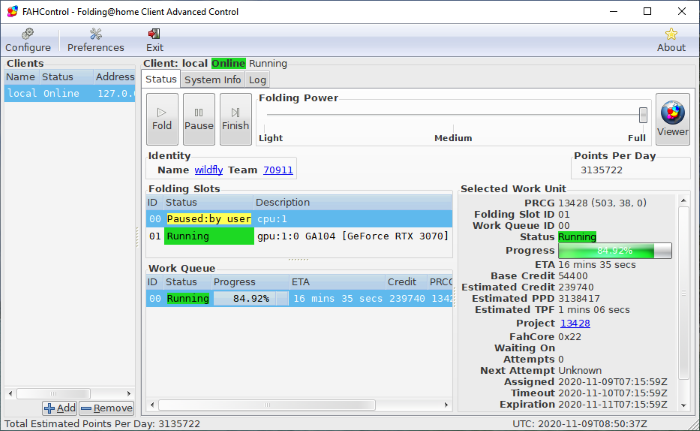
Task: Click the Timeout date value
Action: click(x=612, y=393)
